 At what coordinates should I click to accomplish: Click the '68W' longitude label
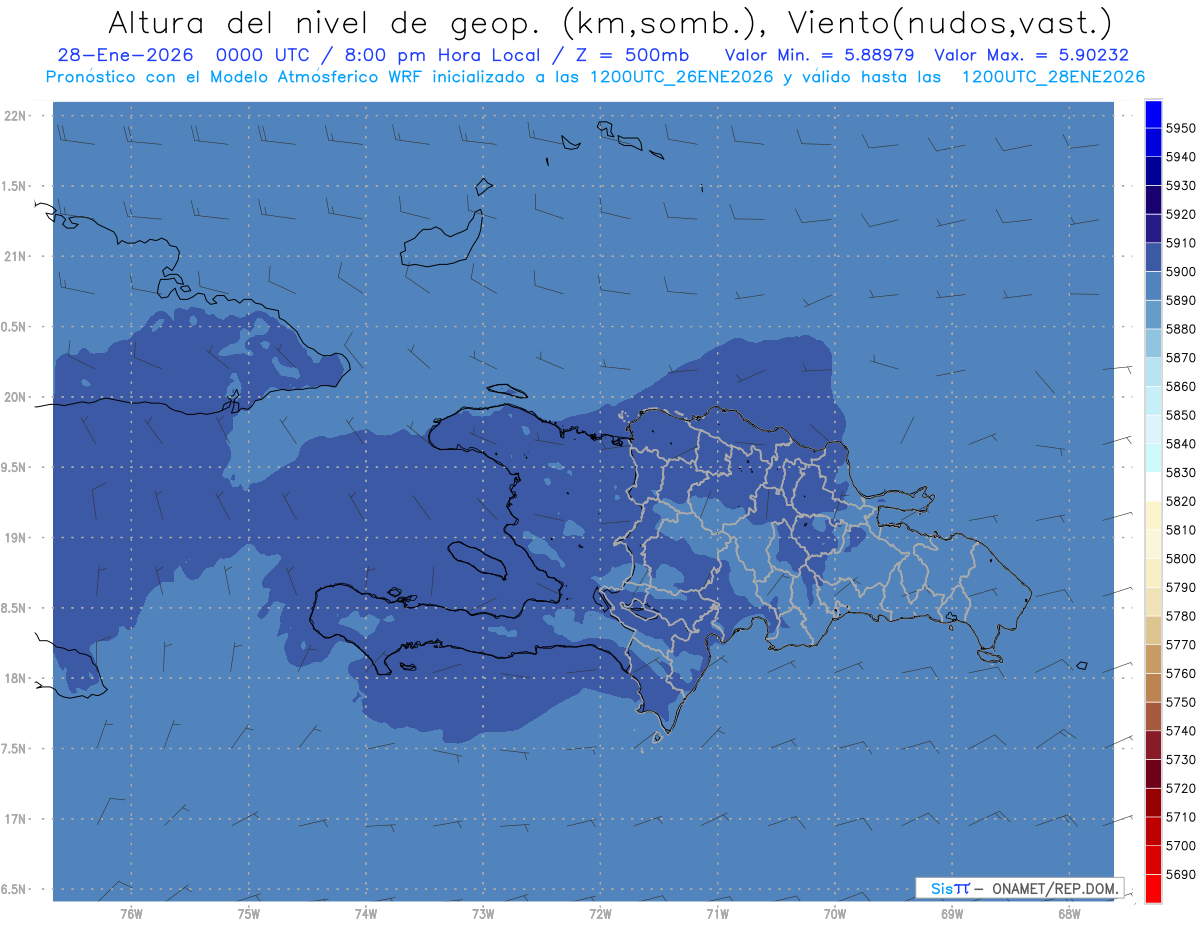tap(1069, 914)
